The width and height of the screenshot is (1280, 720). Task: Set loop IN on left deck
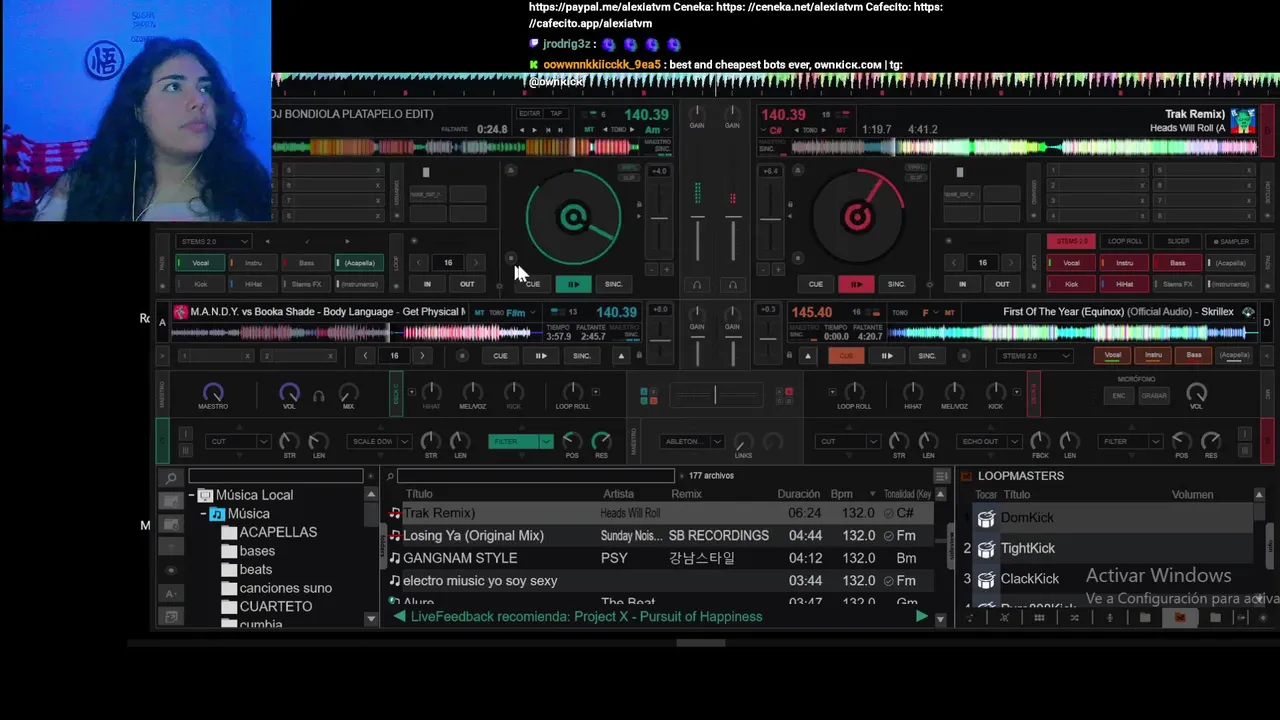tap(427, 284)
